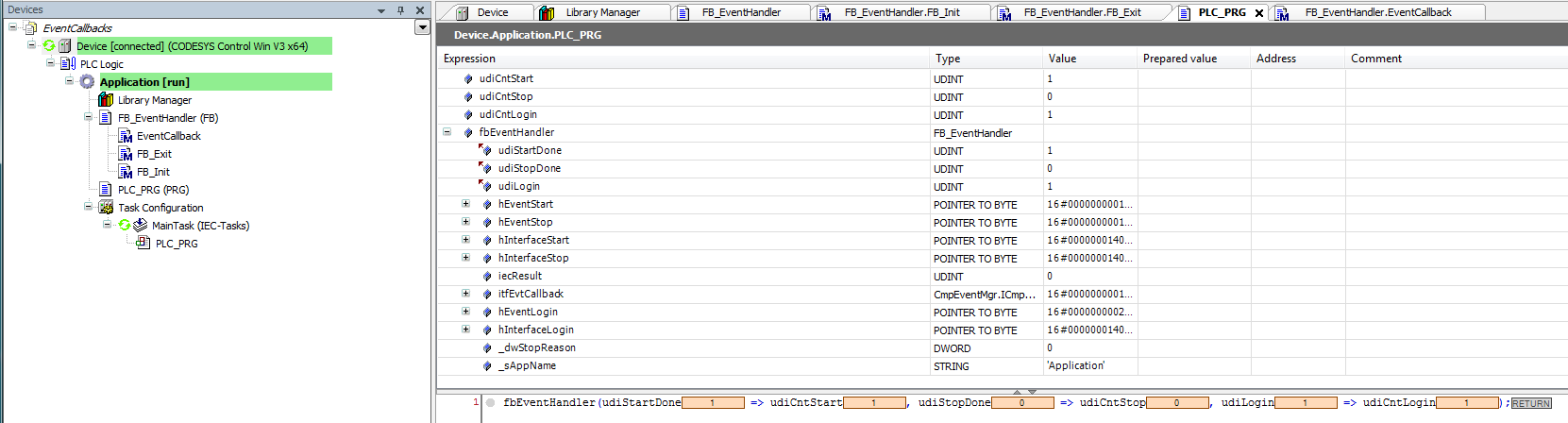Click the Prepared value column header
Image resolution: width=1568 pixels, height=423 pixels.
coord(1179,59)
